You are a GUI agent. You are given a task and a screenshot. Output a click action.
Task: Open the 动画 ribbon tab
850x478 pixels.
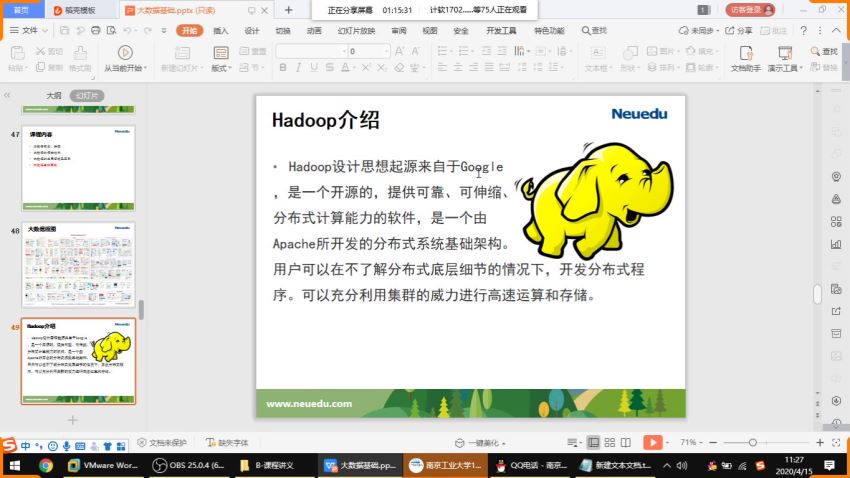[x=314, y=30]
